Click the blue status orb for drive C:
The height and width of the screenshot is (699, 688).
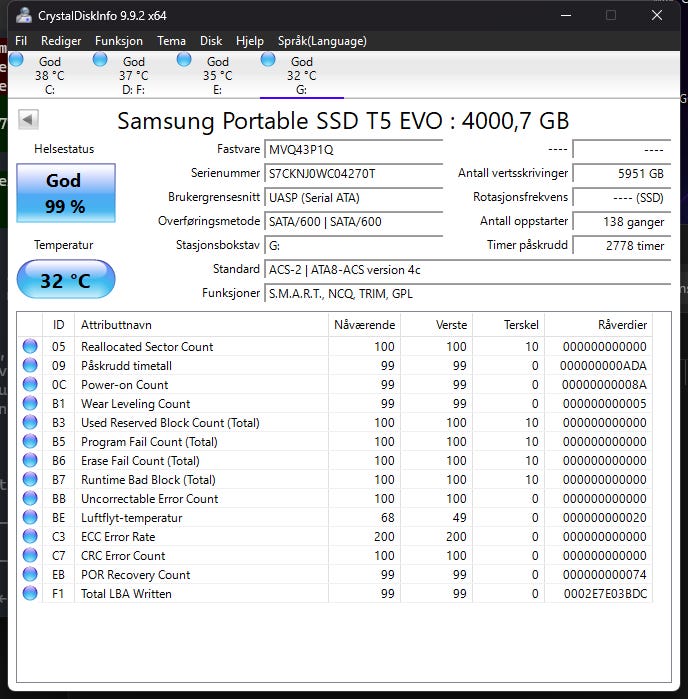click(16, 59)
